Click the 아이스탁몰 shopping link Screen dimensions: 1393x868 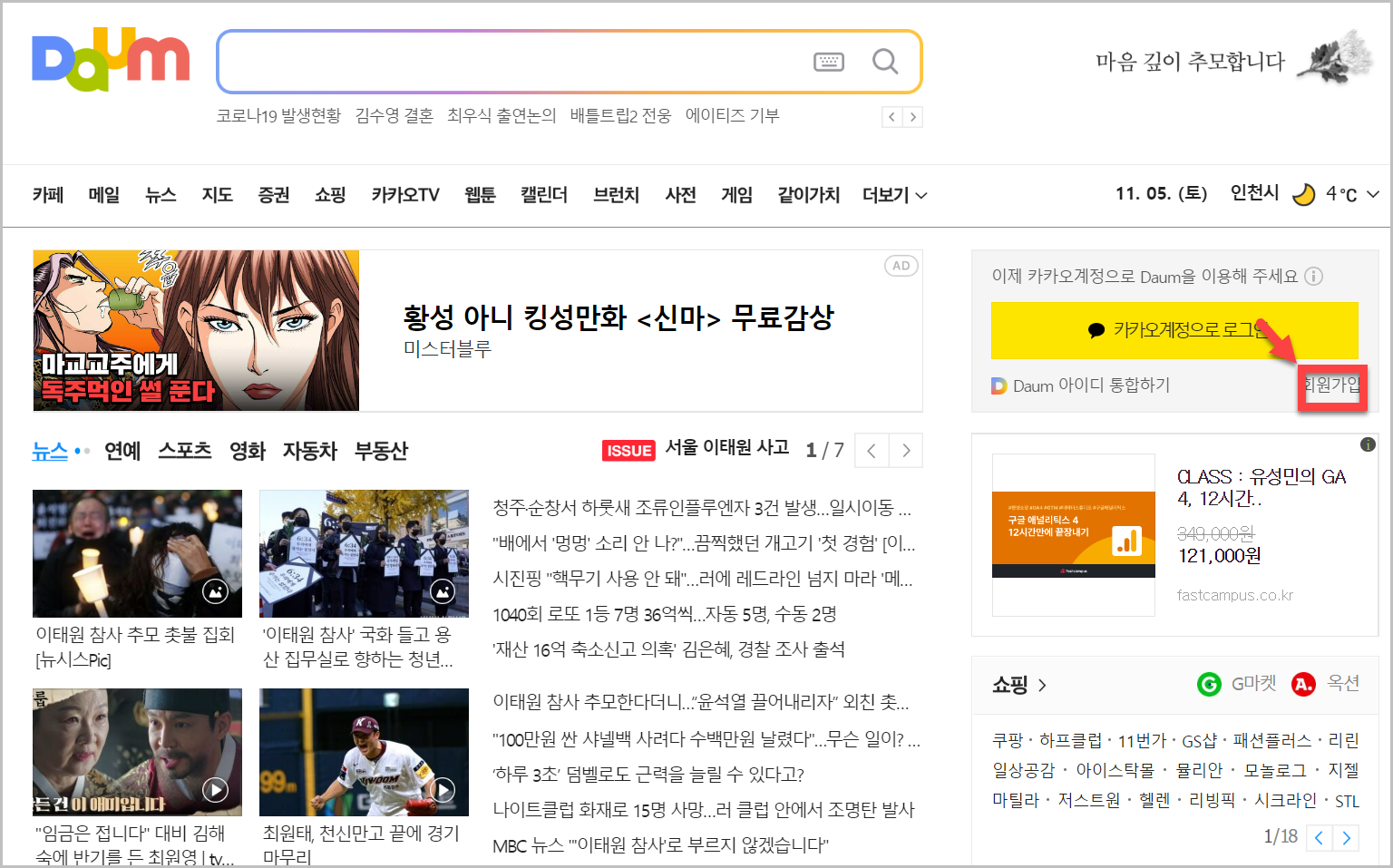(x=1115, y=770)
